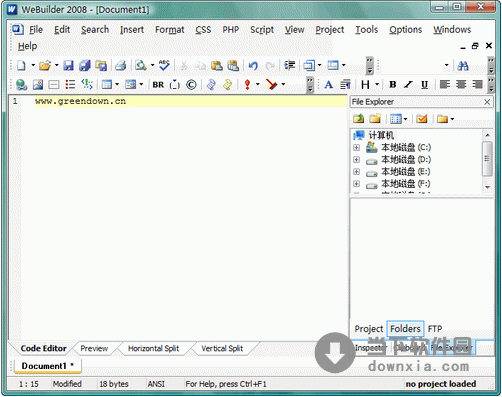
Task: Insert the copyright symbol icon
Action: [x=191, y=85]
